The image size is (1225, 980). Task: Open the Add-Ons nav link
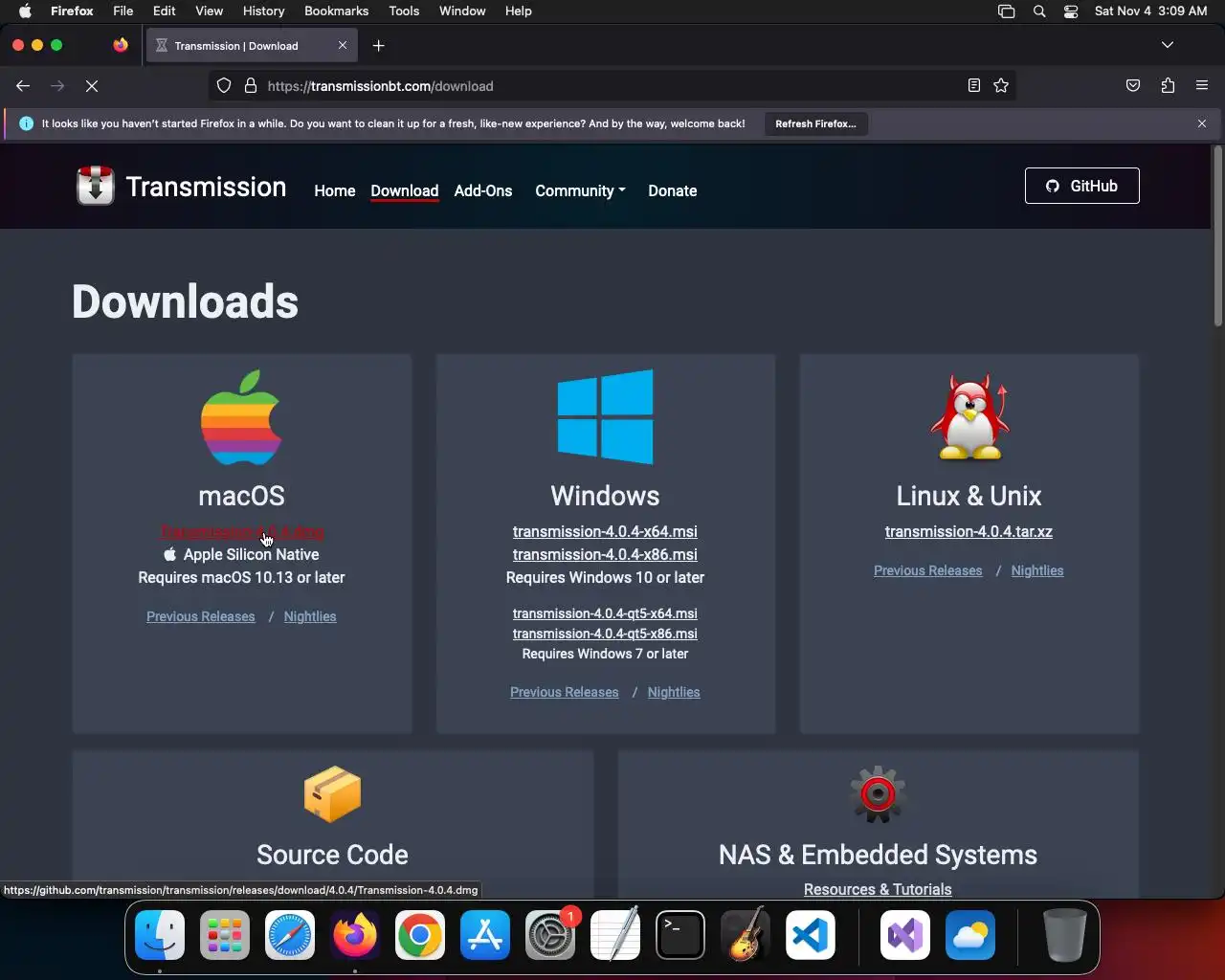point(483,190)
